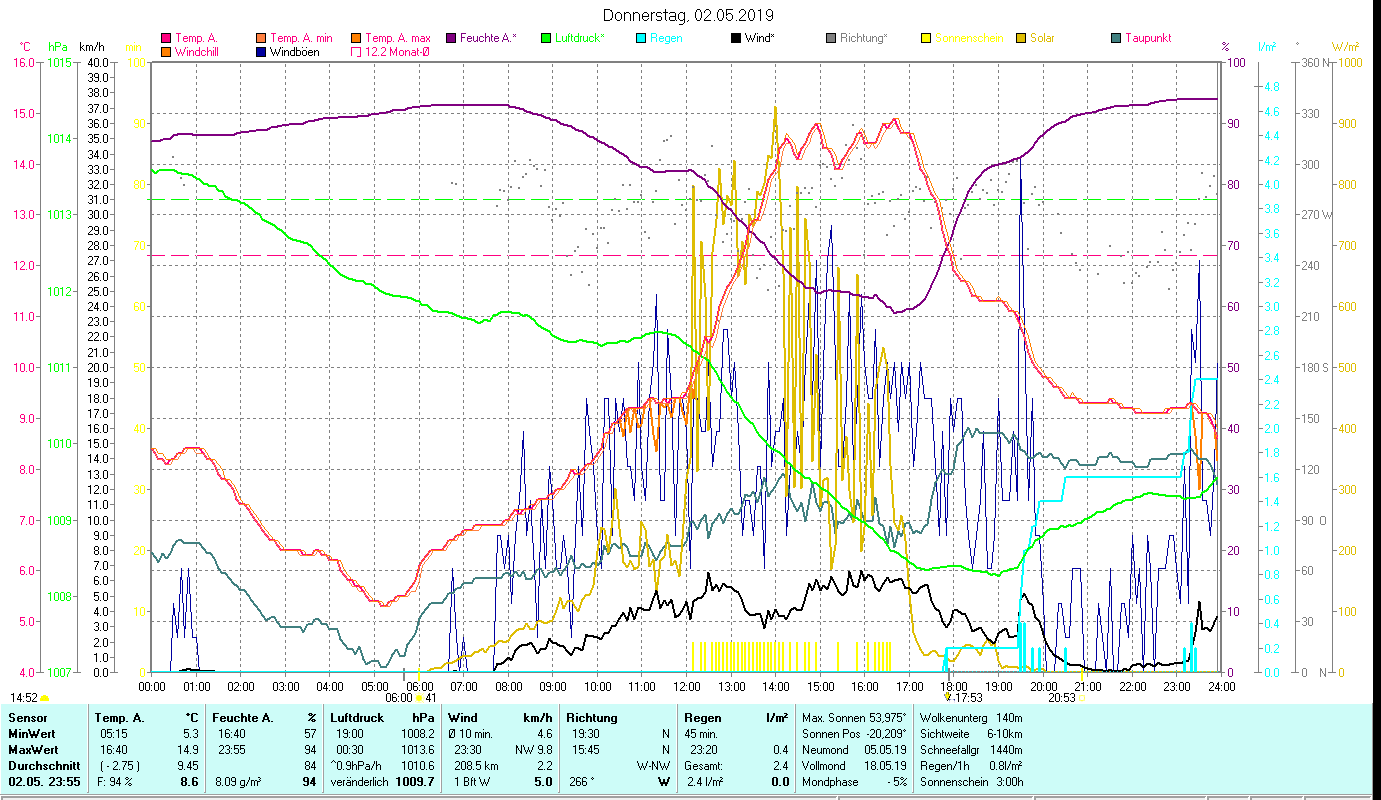Click the Gesamt: rain total label
Viewport: 1381px width, 800px height.
pos(704,766)
